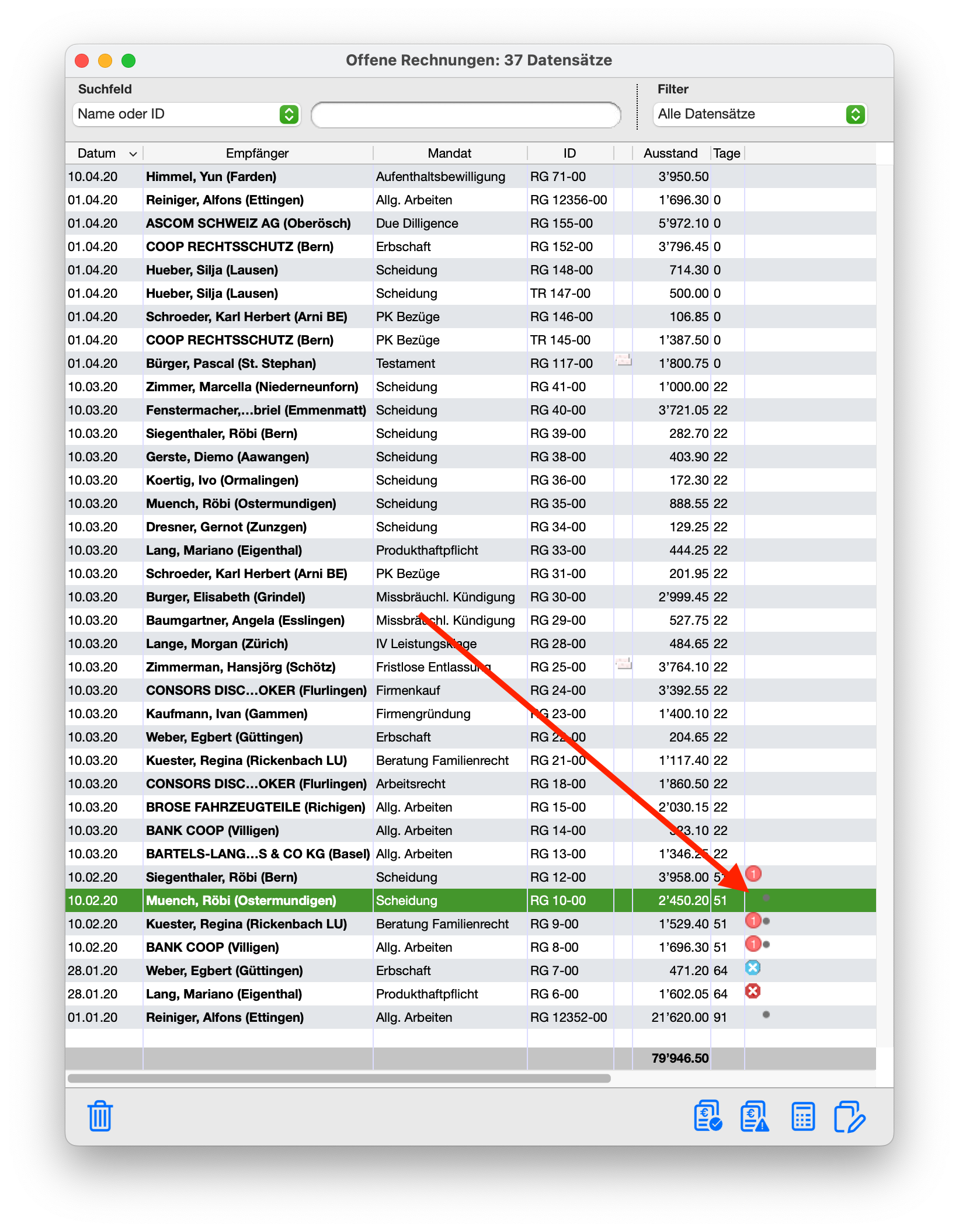Click red reminder badge on RG 9-00 row

(753, 921)
